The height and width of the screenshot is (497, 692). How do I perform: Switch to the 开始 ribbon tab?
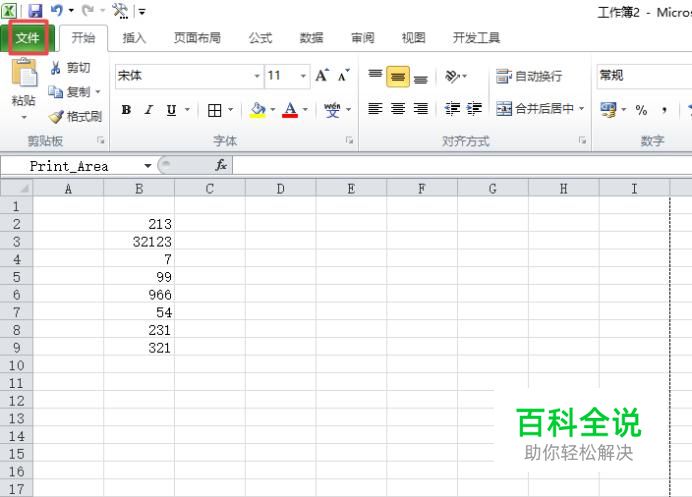(x=83, y=38)
